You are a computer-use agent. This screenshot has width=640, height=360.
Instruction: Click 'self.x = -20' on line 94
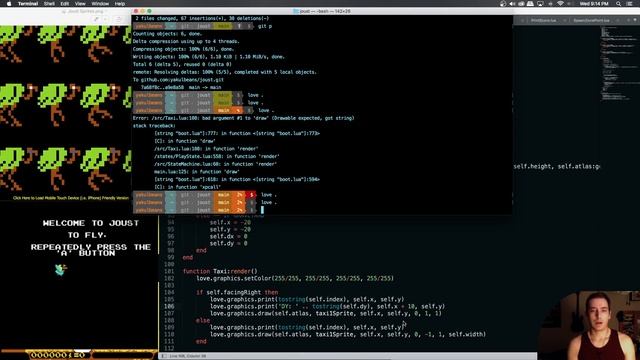coord(230,222)
